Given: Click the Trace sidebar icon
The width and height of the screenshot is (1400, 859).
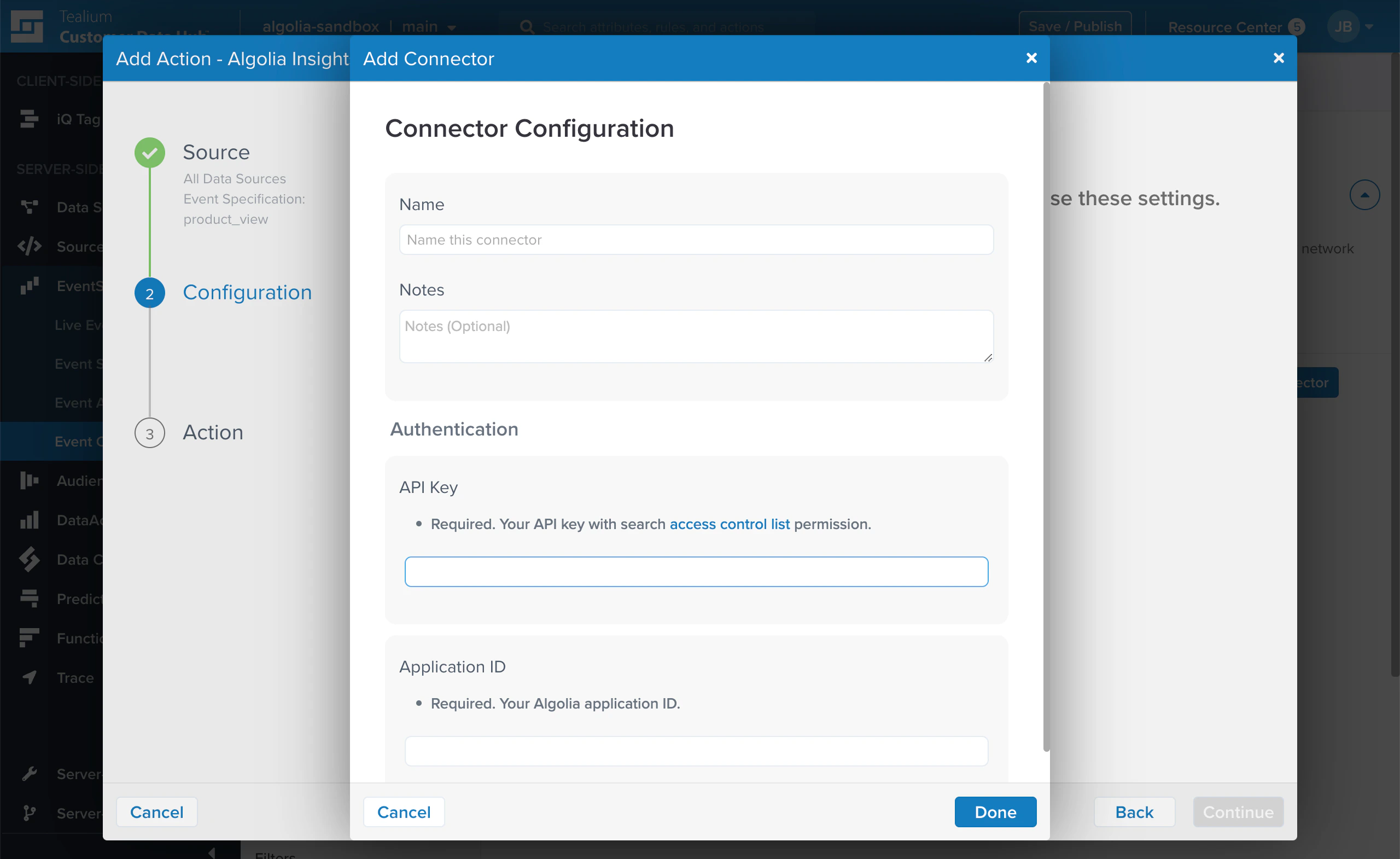Looking at the screenshot, I should (29, 677).
